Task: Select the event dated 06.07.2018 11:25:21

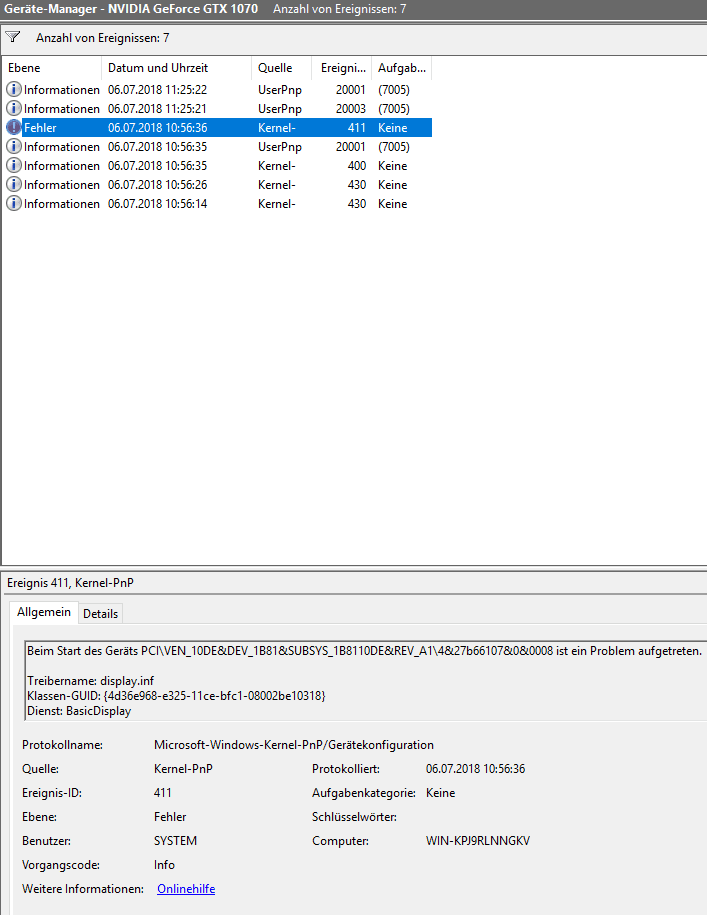Action: [x=218, y=109]
